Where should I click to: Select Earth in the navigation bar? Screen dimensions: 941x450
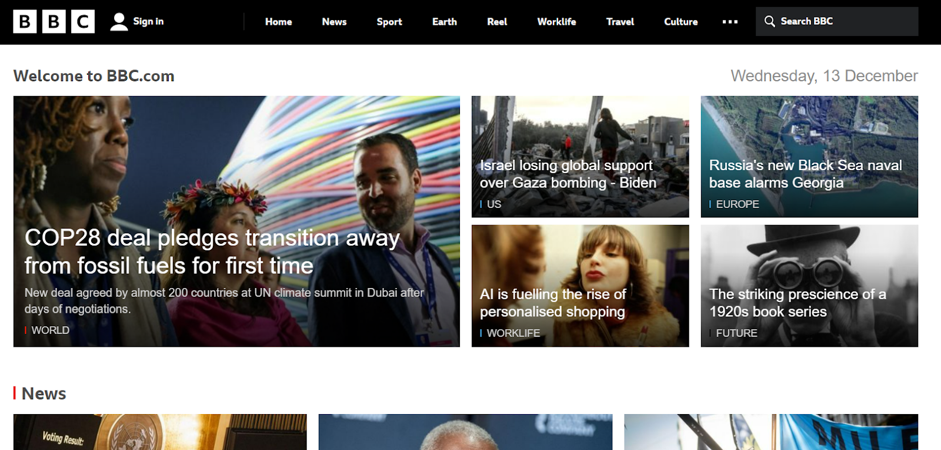(x=445, y=22)
